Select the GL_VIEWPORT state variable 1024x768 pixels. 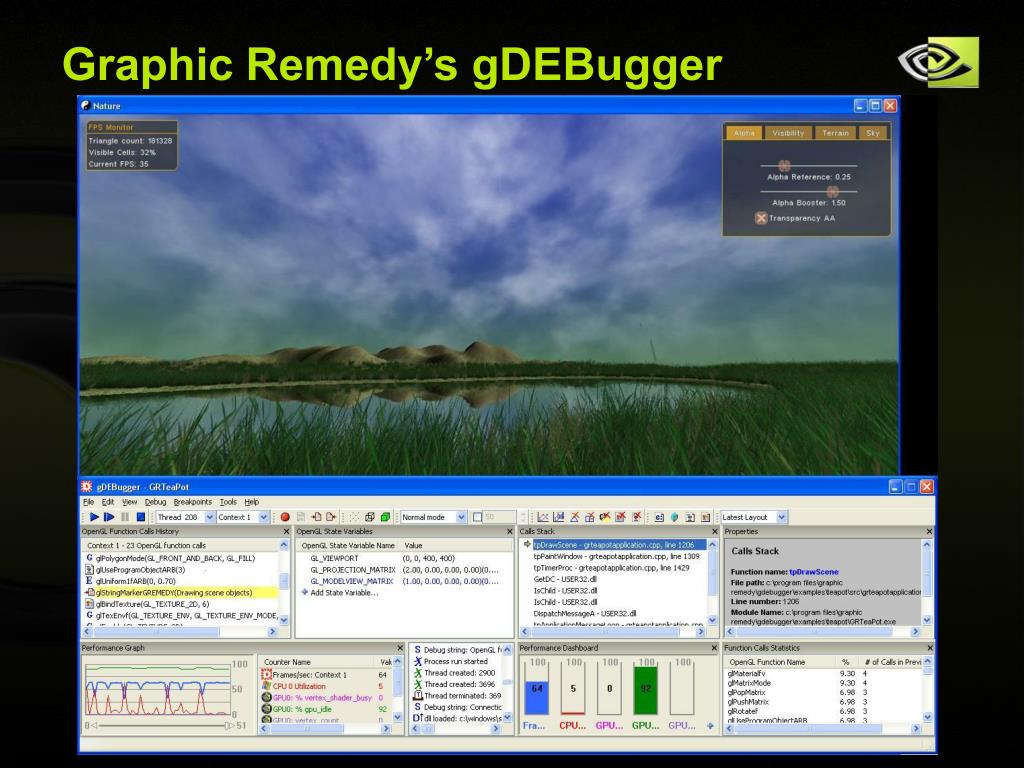coord(334,558)
